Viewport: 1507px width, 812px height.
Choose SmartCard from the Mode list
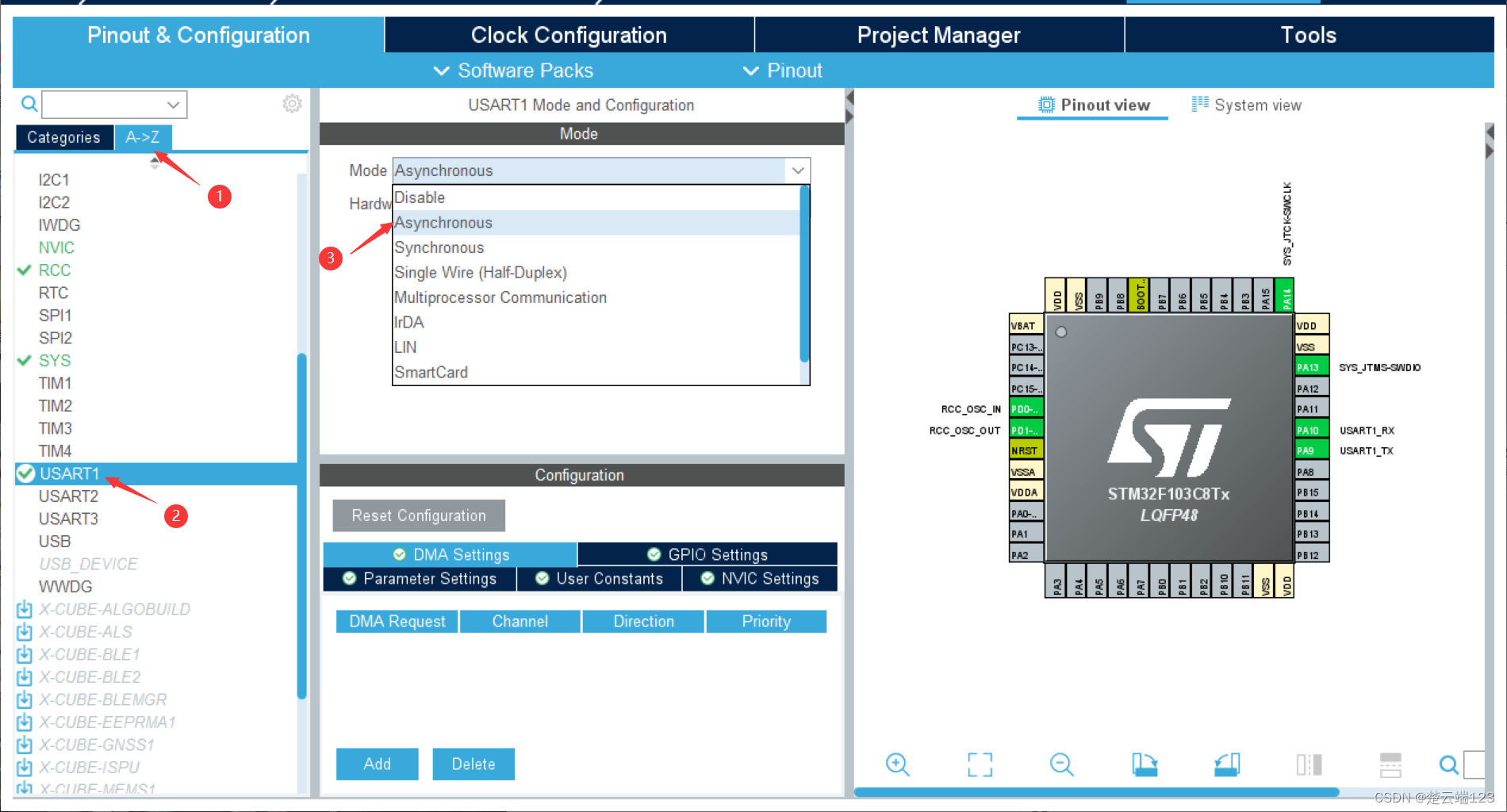tap(596, 372)
